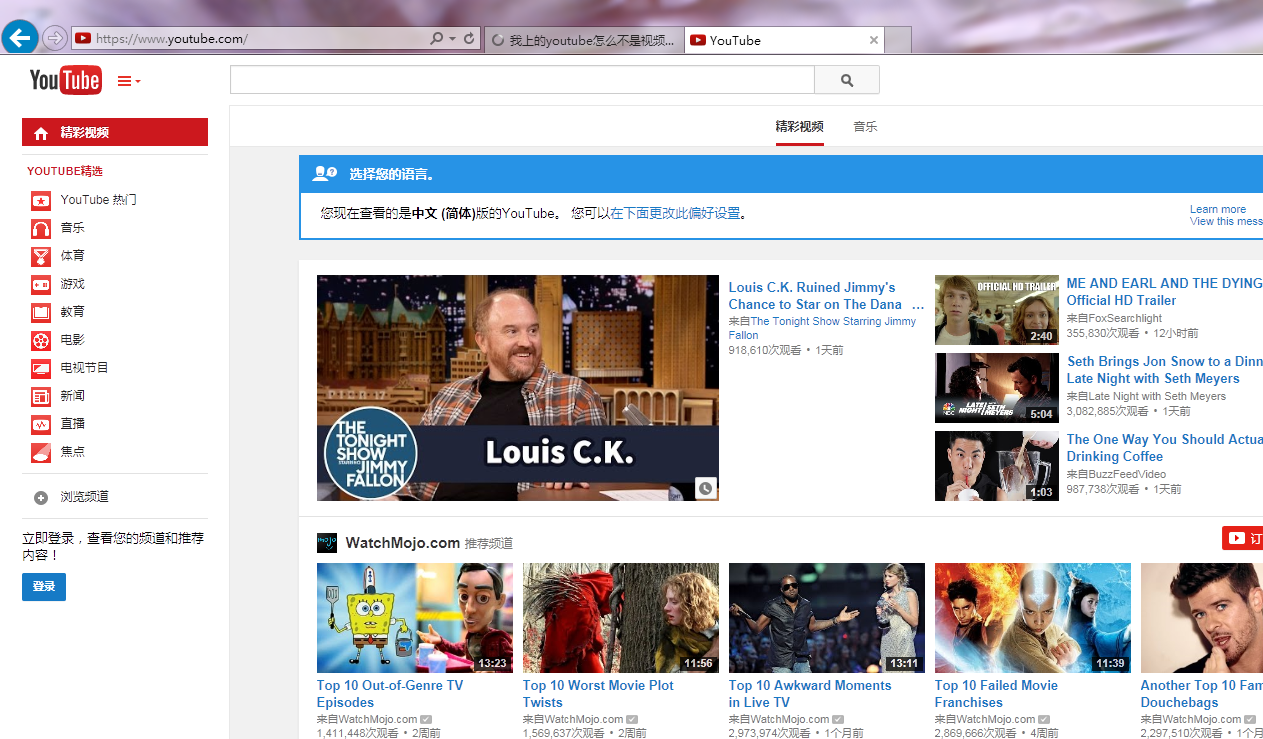Viewport: 1263px width, 739px height.
Task: Open Another Top 10 Douchebags video thumbnail
Action: pyautogui.click(x=1202, y=618)
